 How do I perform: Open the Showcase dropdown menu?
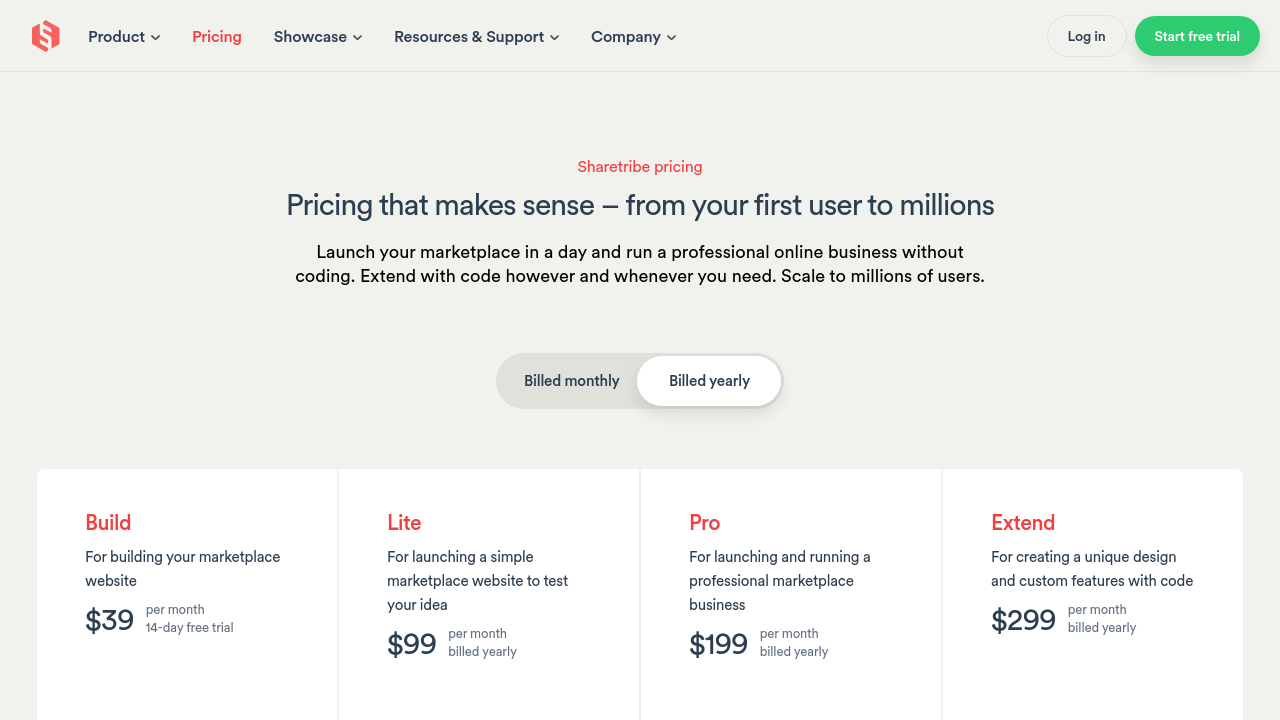point(317,37)
